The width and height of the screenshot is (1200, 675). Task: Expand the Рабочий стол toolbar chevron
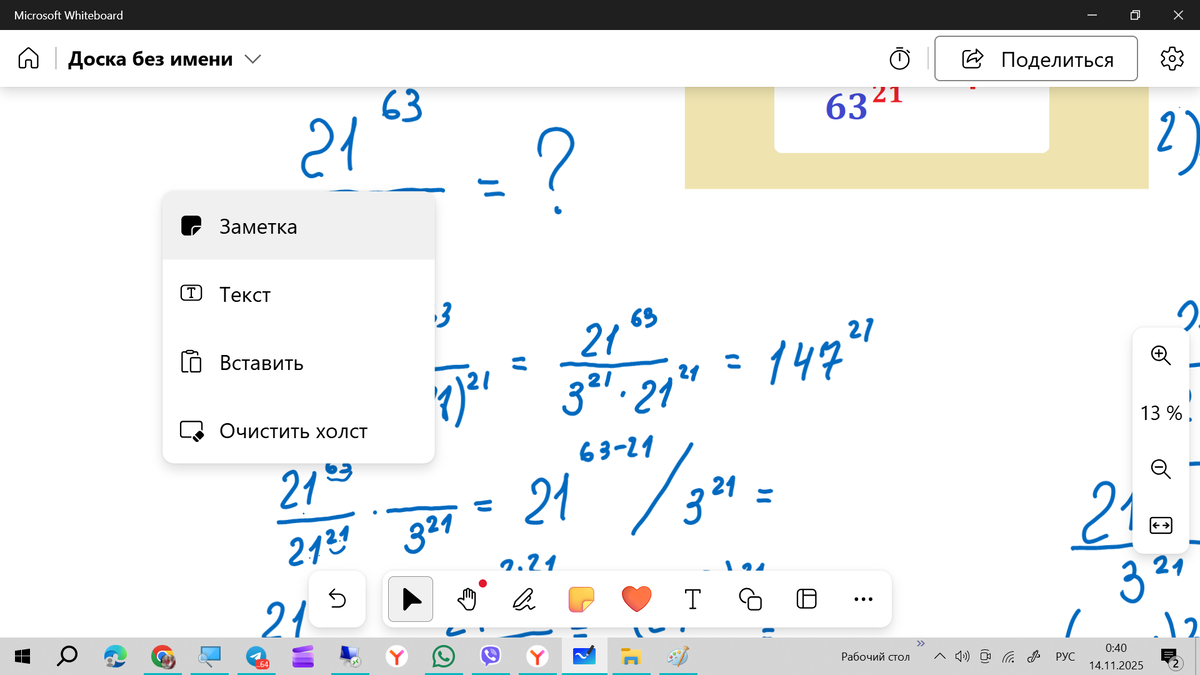[920, 643]
